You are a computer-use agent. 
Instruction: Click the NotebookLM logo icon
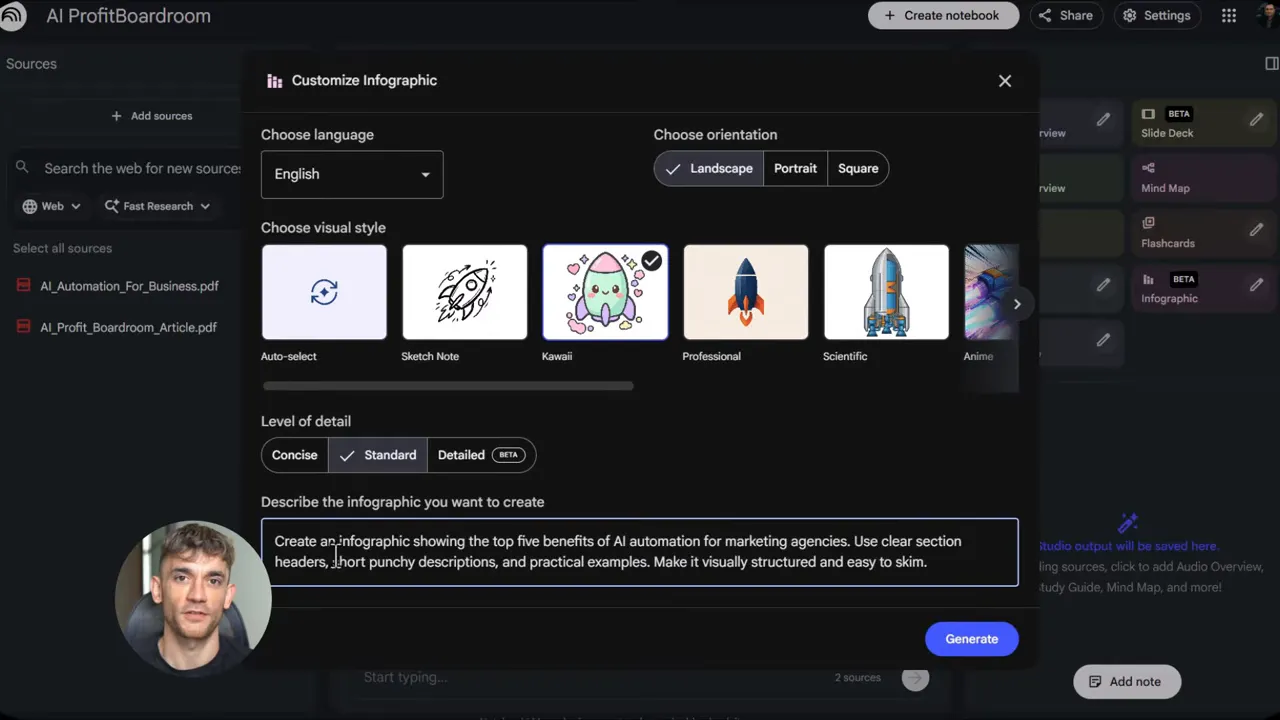click(x=13, y=15)
